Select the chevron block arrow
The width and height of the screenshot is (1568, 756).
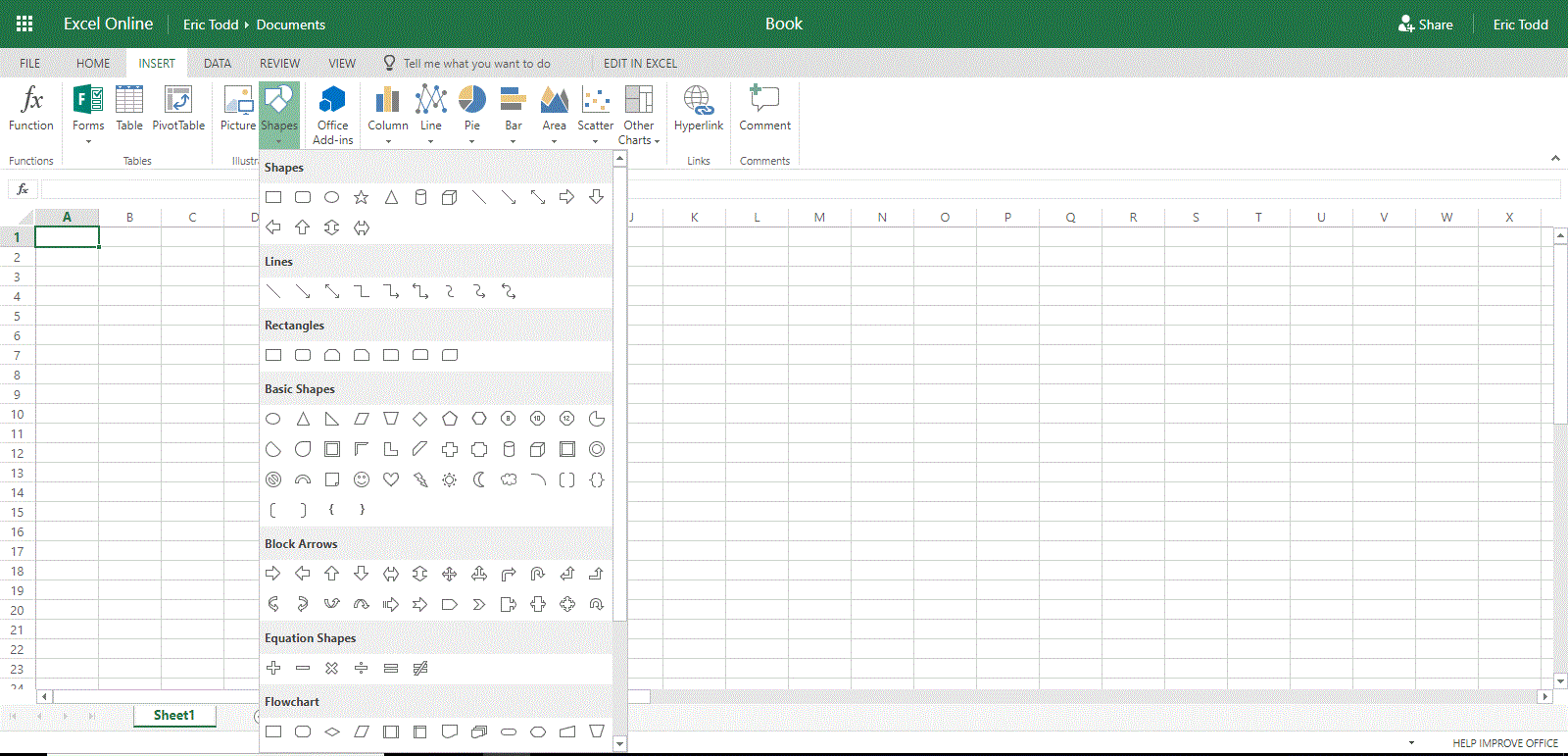[x=479, y=604]
